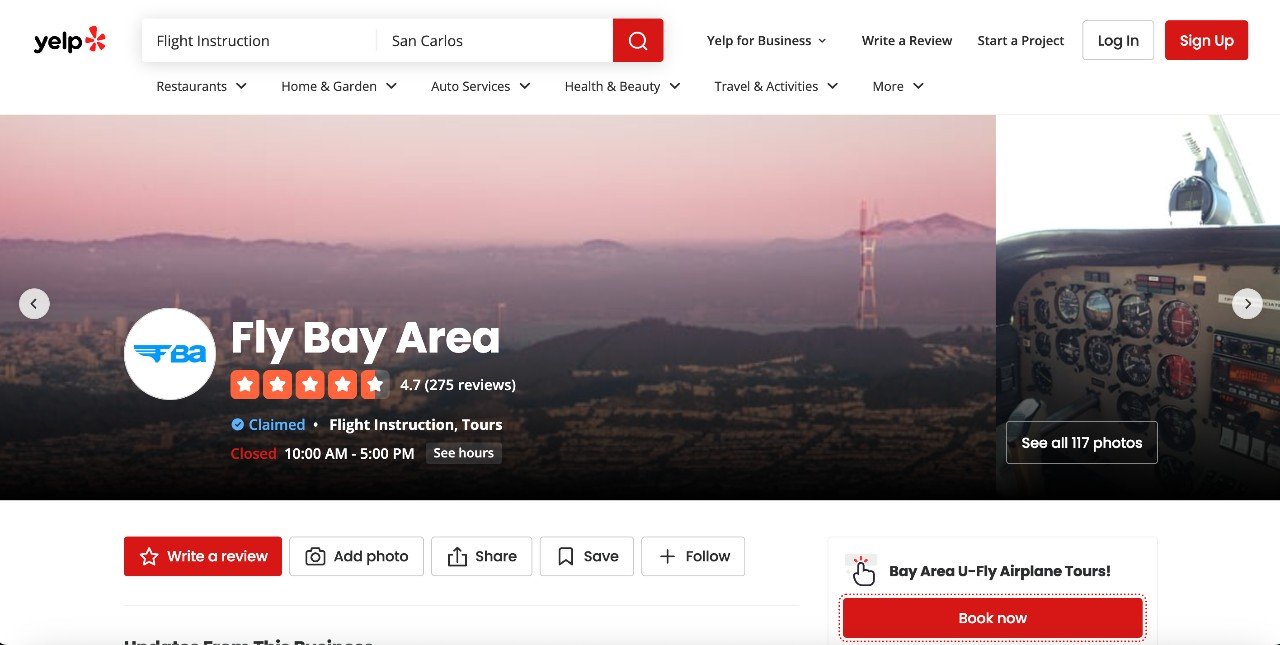Click Bay Area U-Fly Airplane Tours! heading
The width and height of the screenshot is (1280, 645).
coord(1000,571)
